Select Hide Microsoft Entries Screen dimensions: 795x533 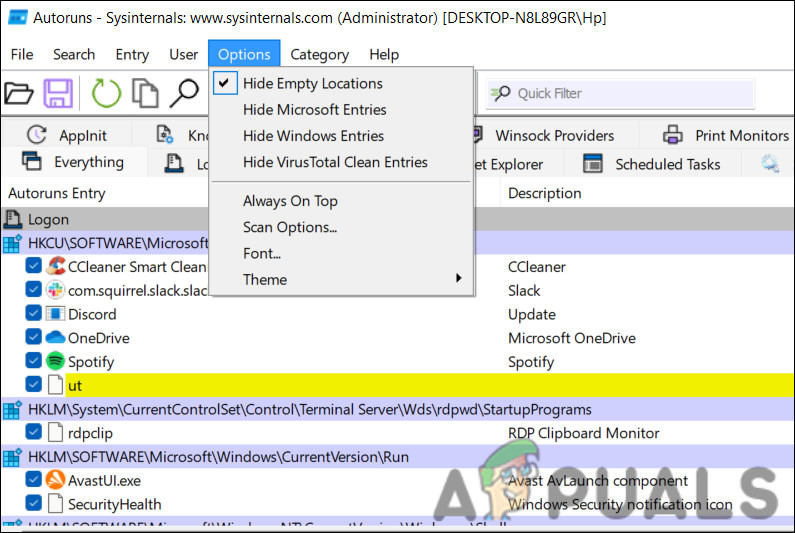click(342, 110)
